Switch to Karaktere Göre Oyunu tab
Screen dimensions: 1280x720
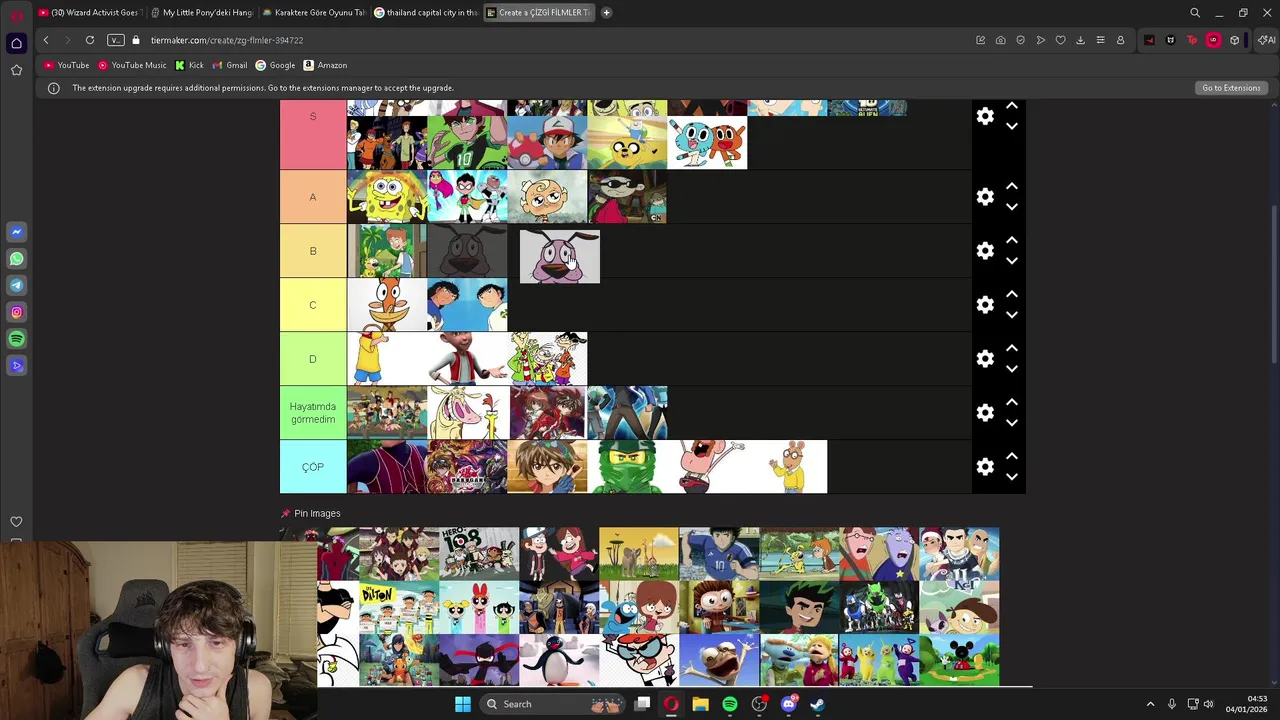[313, 12]
